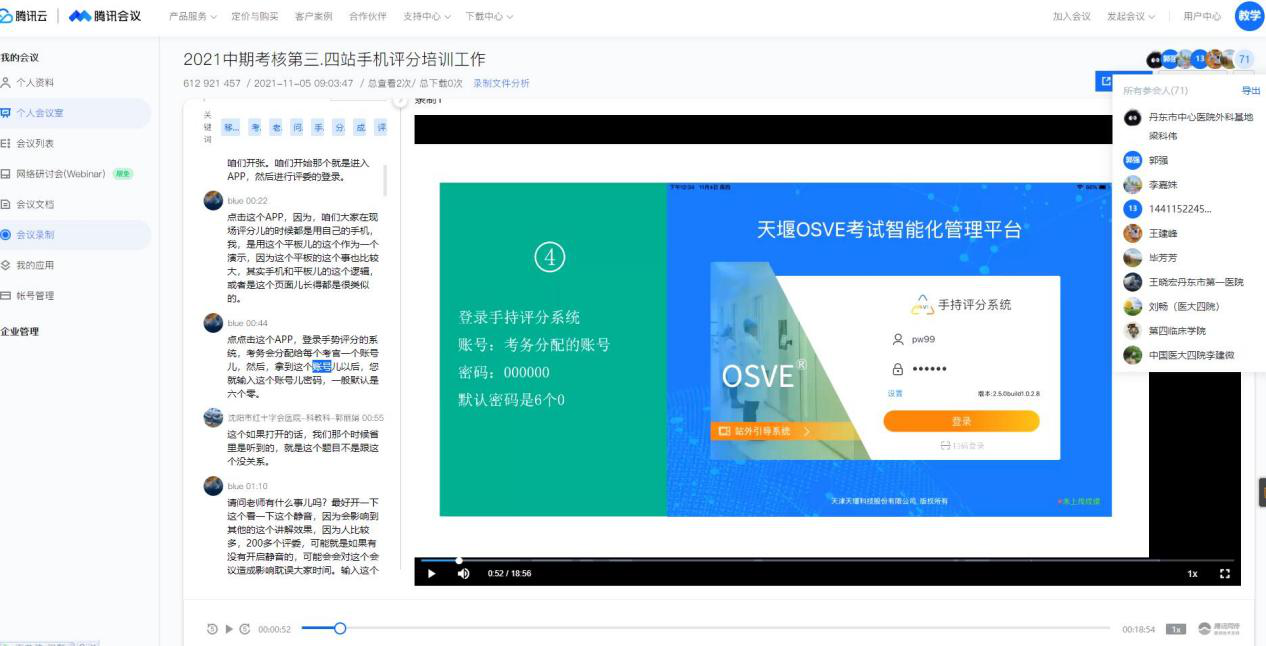Select 会议列表 in the left sidebar

(35, 143)
